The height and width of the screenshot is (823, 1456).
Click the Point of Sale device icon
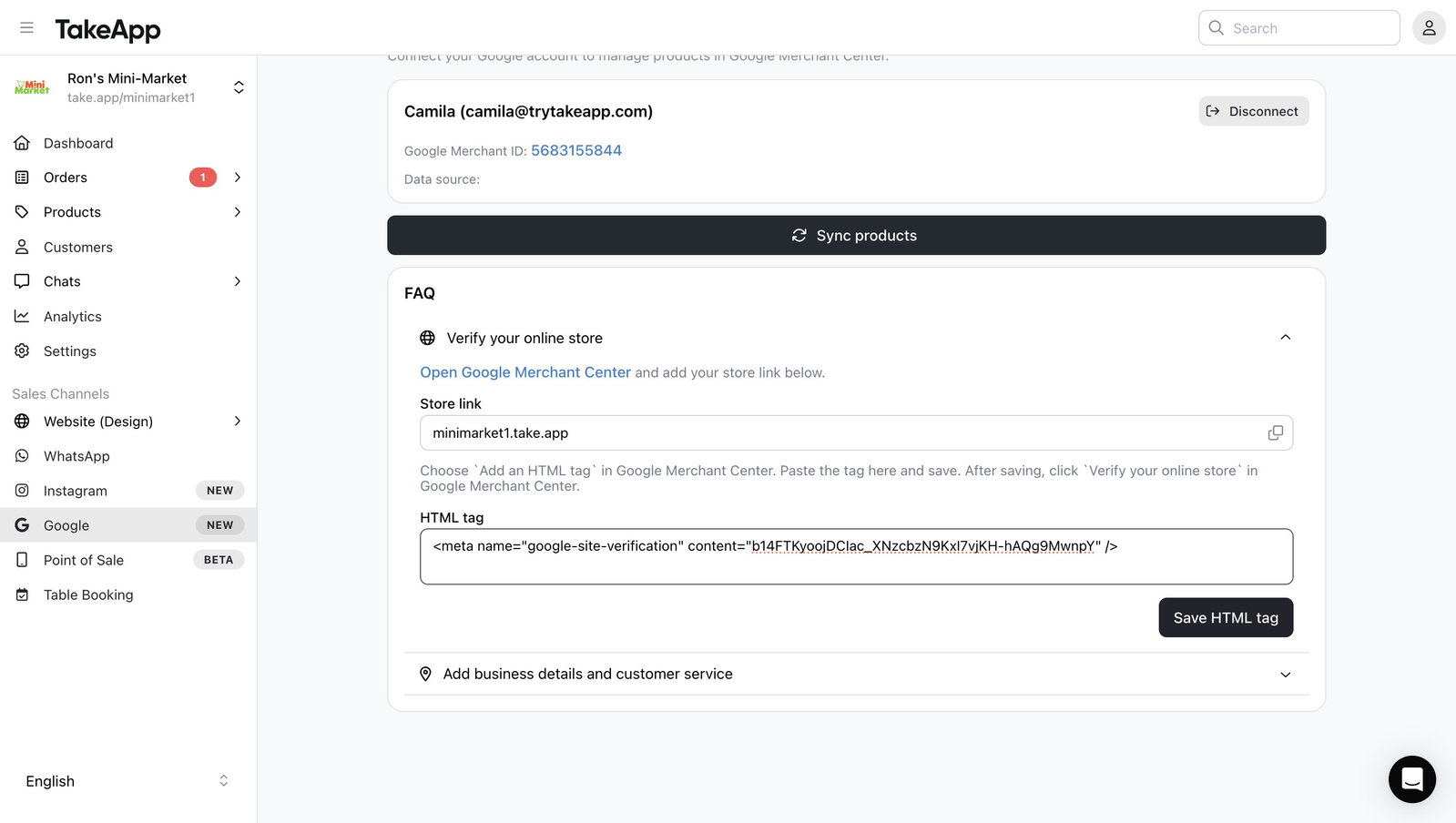pyautogui.click(x=22, y=560)
